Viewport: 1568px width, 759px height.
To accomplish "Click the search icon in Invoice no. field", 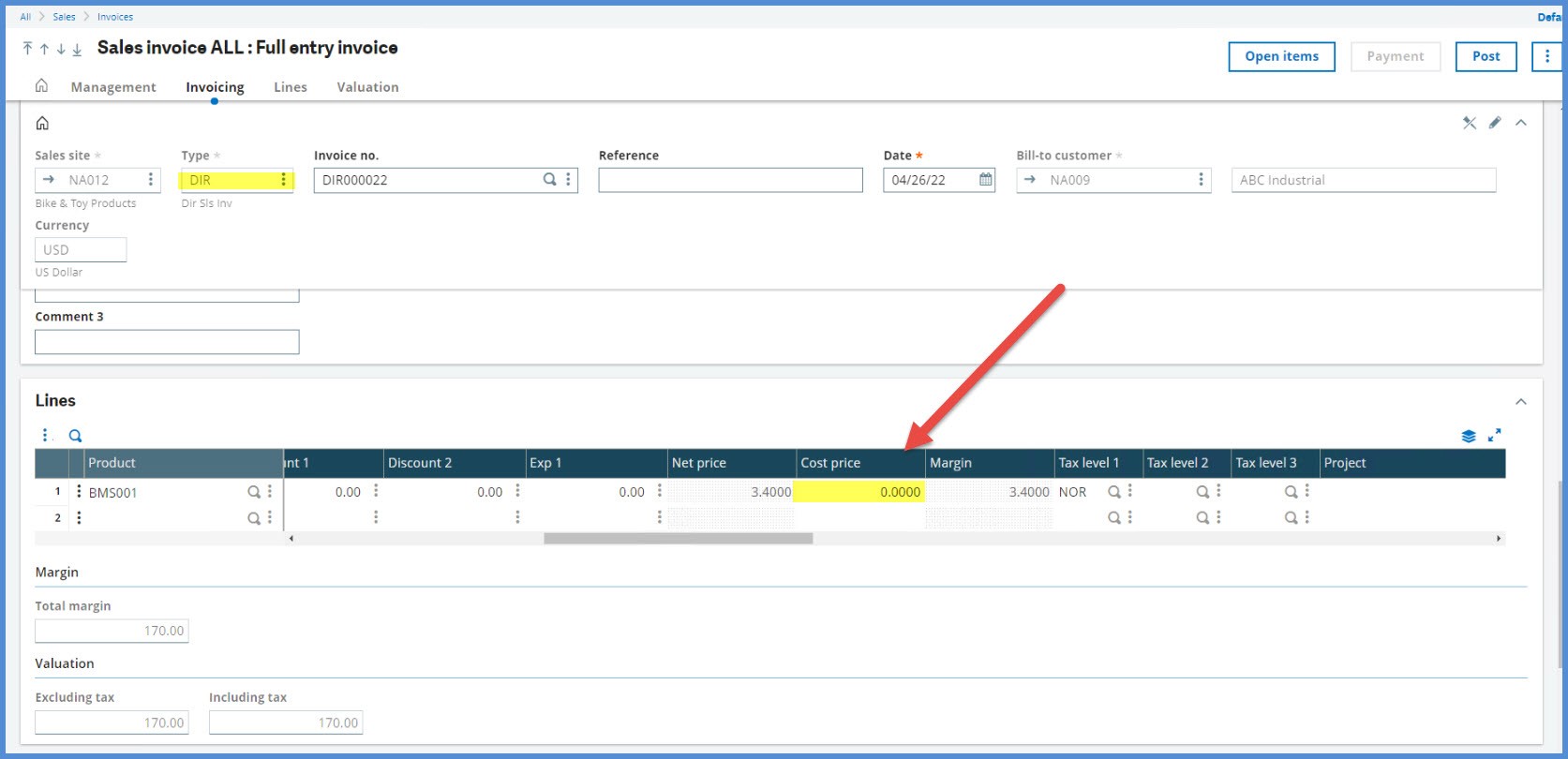I will (550, 179).
